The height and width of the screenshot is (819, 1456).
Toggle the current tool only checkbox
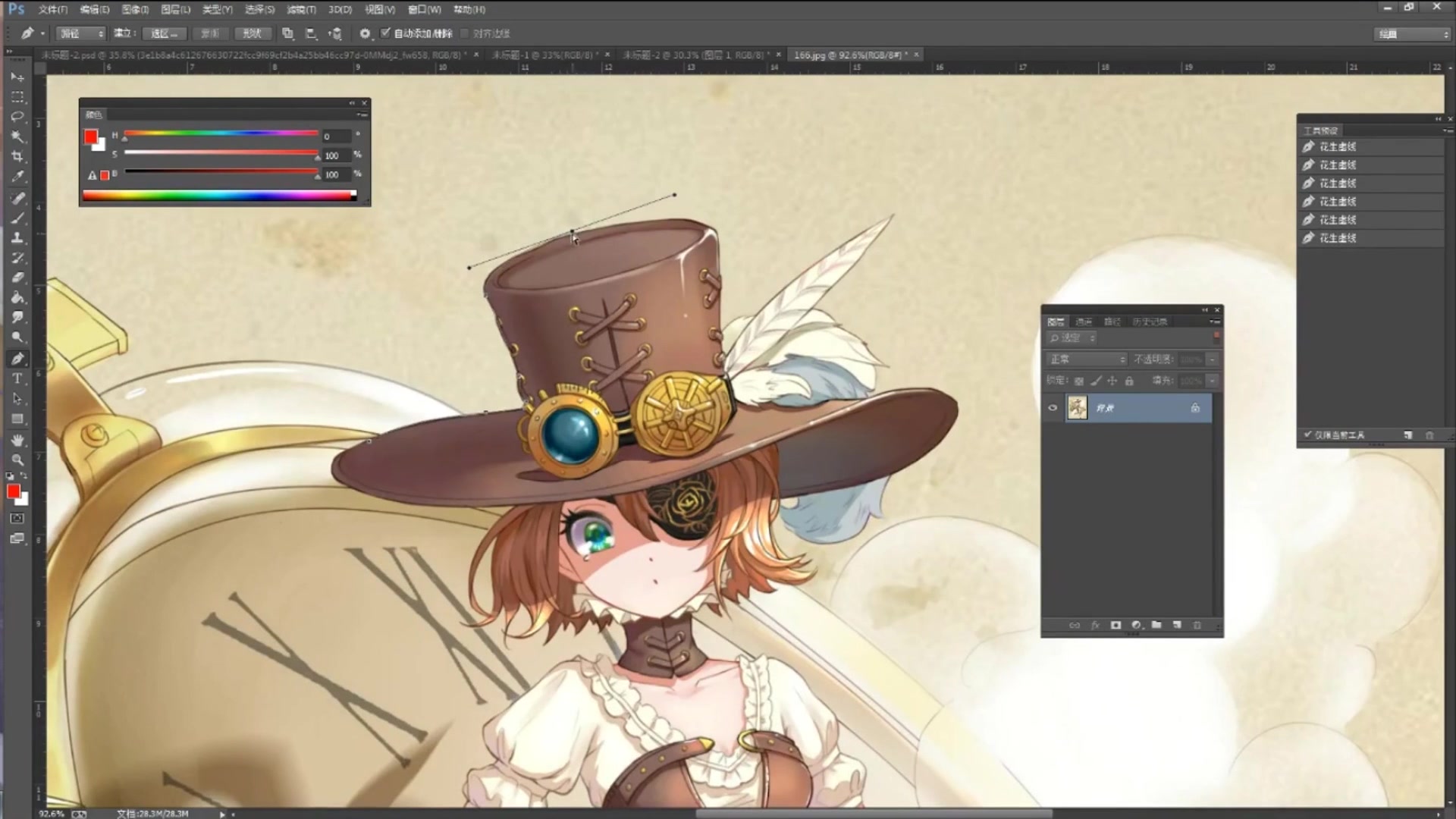click(x=1308, y=435)
